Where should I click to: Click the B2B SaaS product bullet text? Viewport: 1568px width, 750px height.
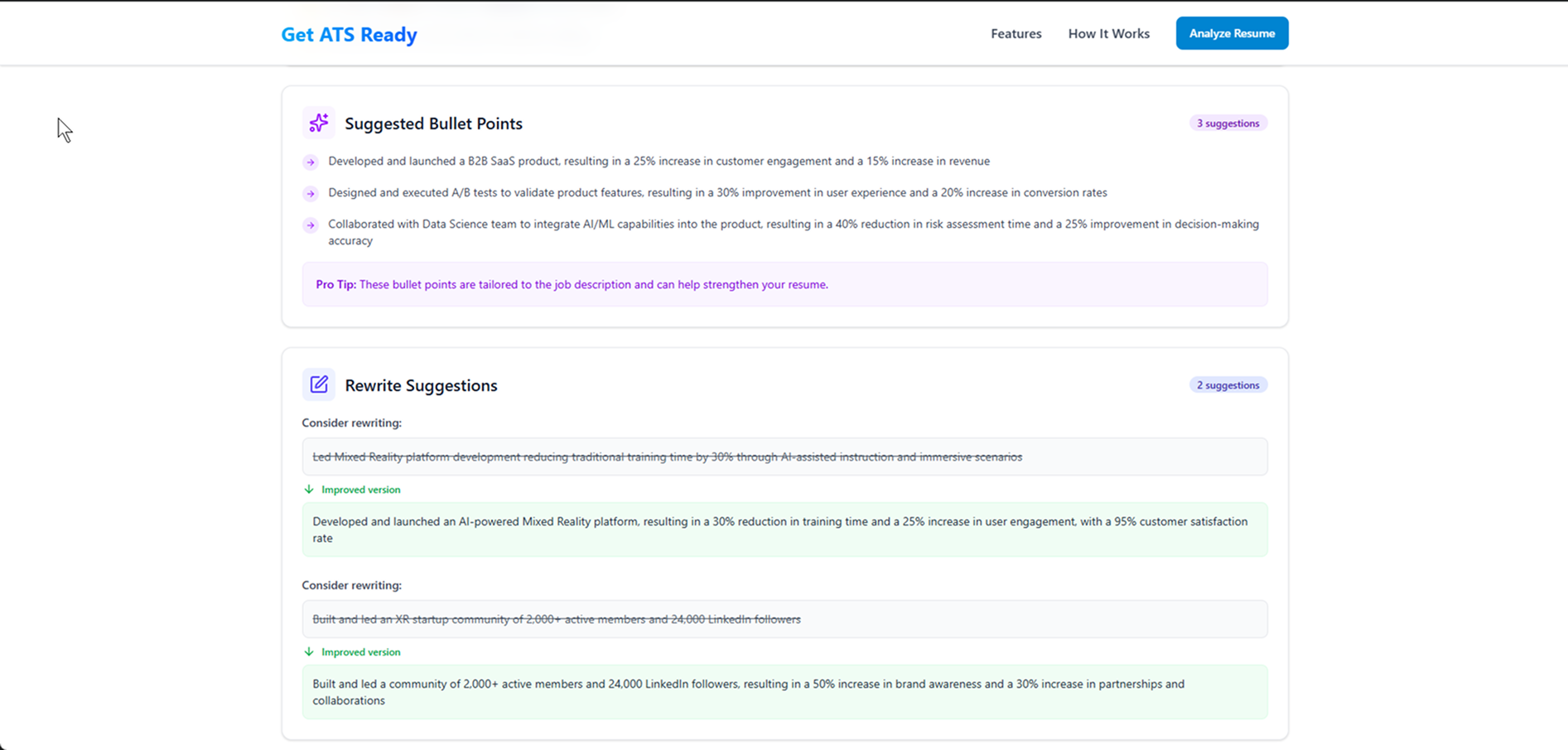[659, 161]
